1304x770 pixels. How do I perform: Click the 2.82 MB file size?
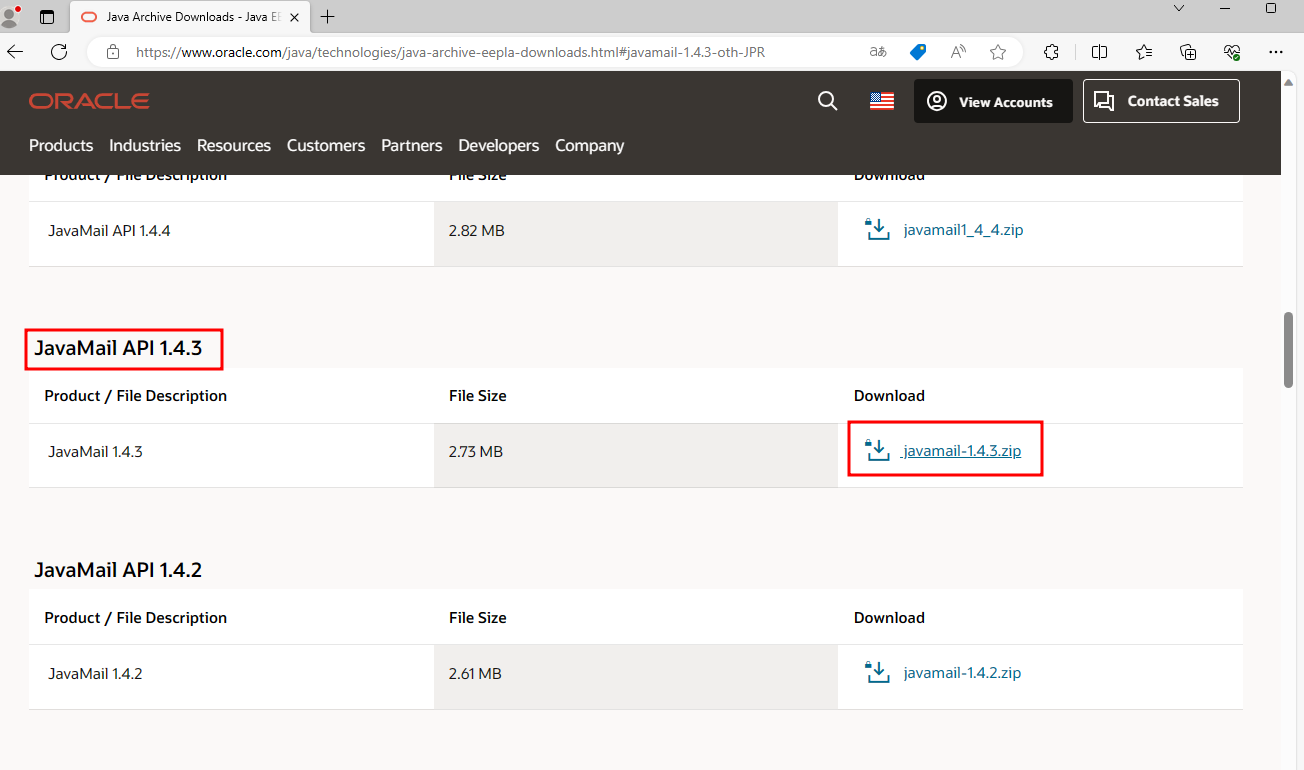tap(477, 231)
